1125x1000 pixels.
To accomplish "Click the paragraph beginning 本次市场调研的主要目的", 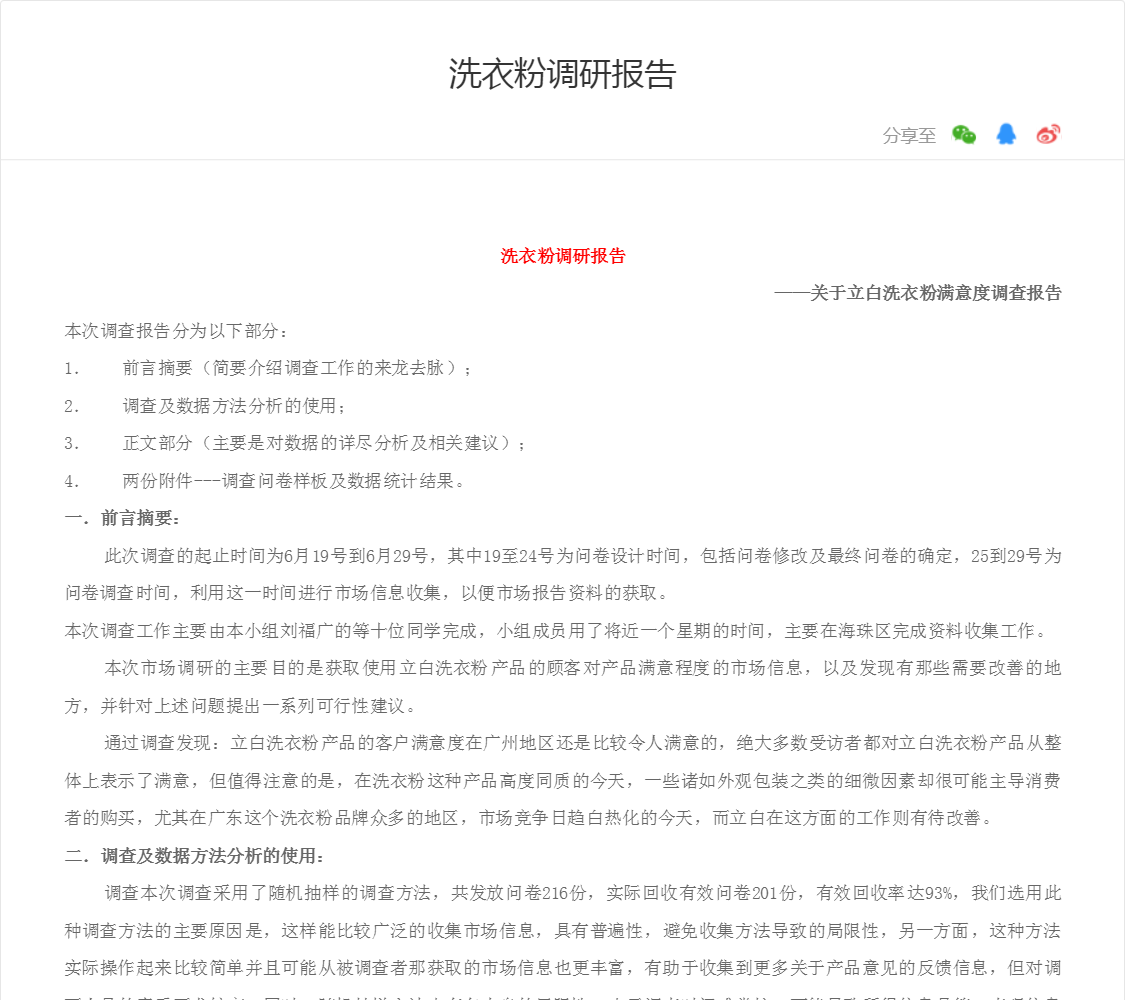I will coord(562,687).
